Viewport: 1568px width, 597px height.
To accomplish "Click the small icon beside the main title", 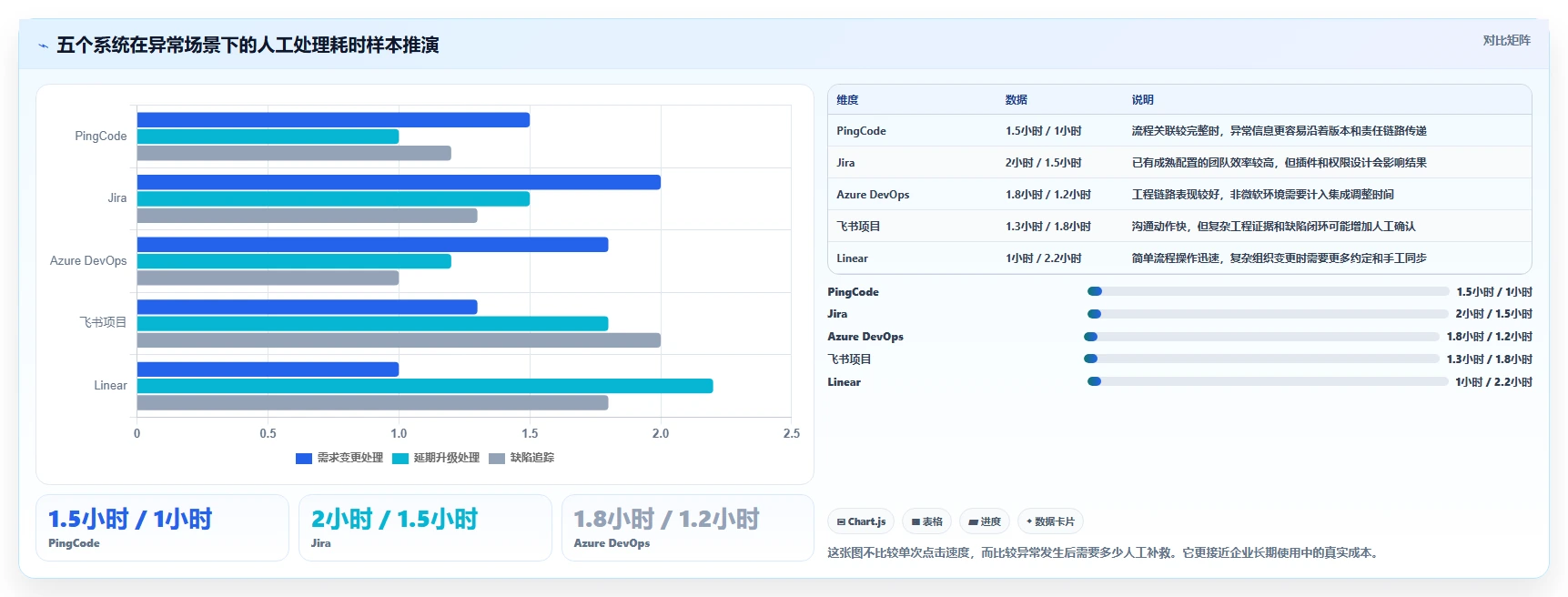I will (x=43, y=46).
